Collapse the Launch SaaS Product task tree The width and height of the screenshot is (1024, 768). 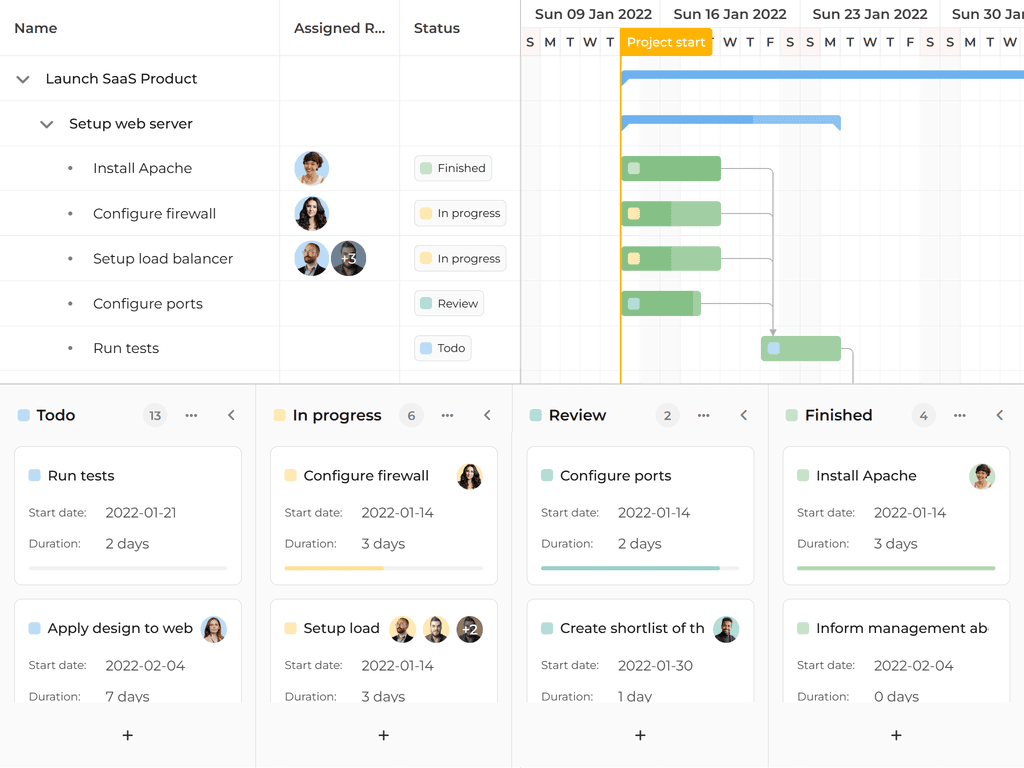coord(22,78)
